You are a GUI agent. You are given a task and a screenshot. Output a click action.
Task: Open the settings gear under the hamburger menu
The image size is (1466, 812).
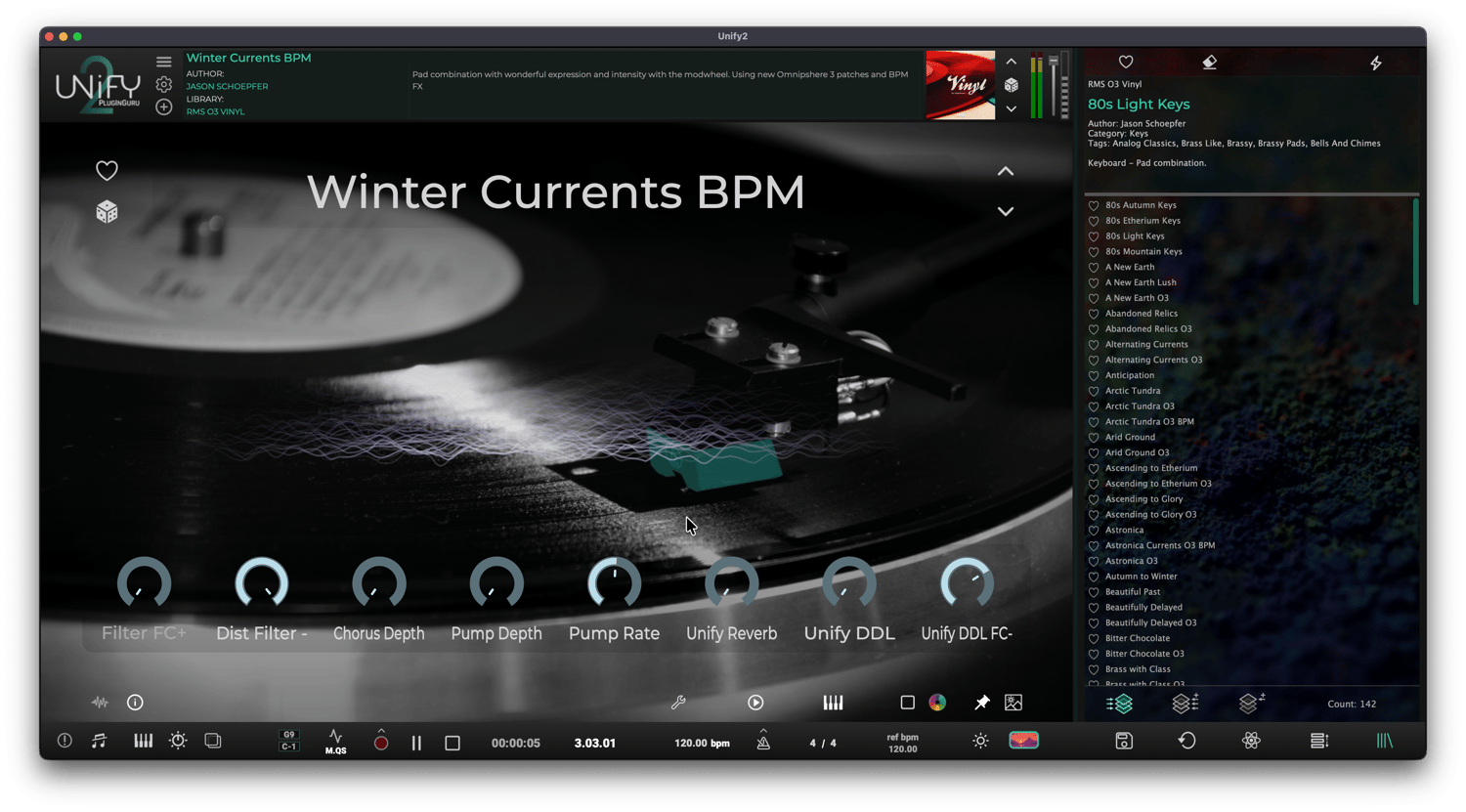[164, 85]
